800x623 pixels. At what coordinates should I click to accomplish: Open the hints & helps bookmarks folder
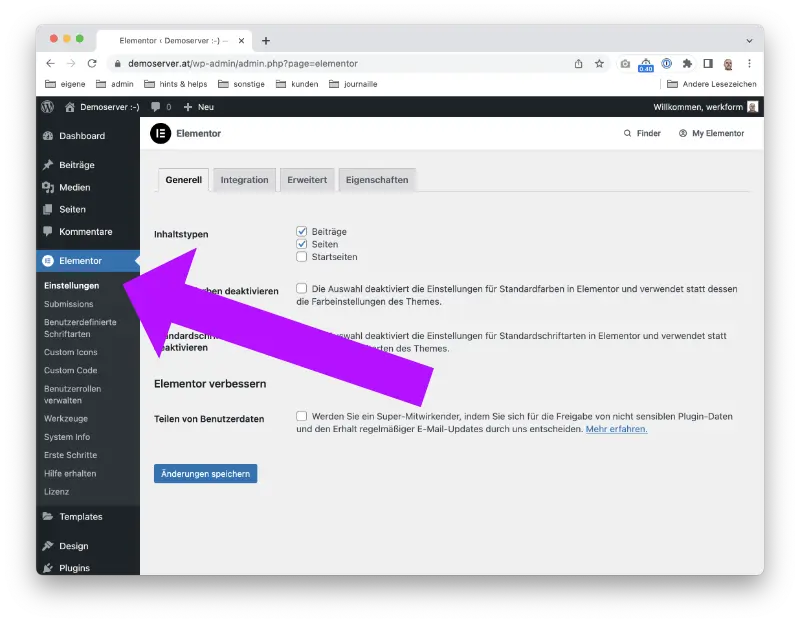pos(176,84)
